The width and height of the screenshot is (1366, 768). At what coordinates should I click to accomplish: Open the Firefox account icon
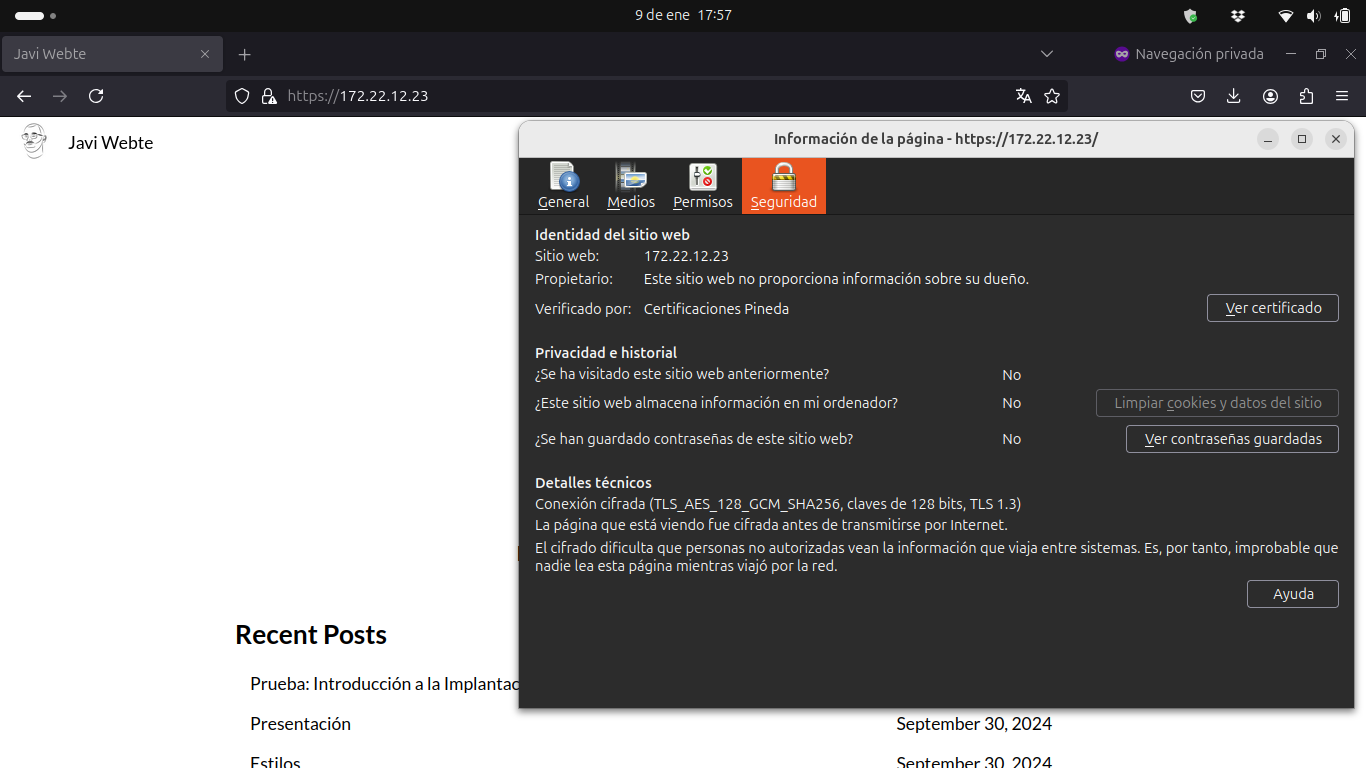(x=1270, y=96)
